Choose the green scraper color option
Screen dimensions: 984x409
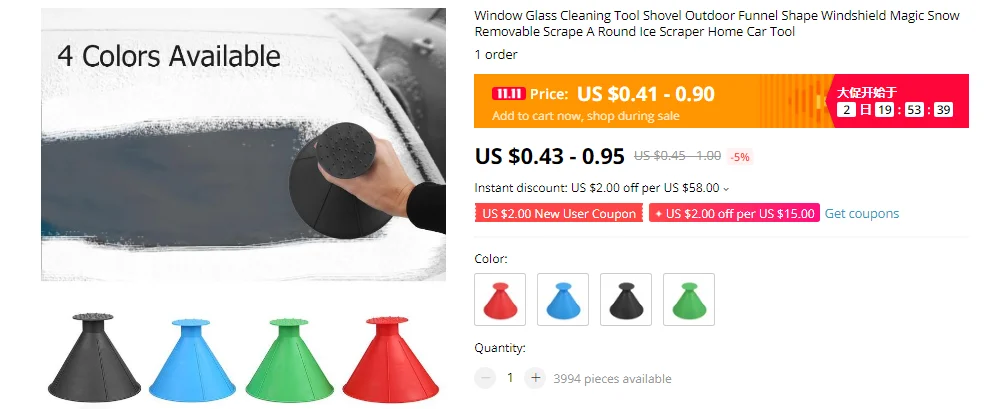point(688,299)
